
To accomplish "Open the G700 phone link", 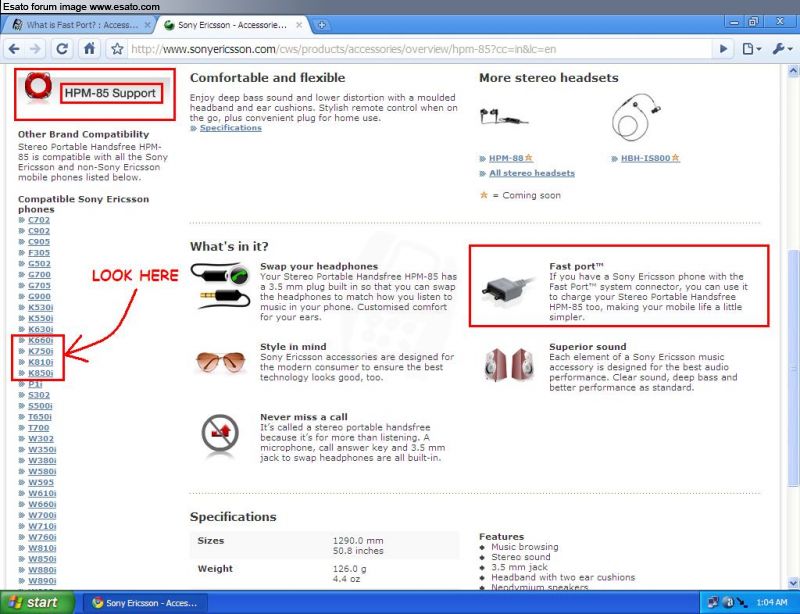I will 39,275.
